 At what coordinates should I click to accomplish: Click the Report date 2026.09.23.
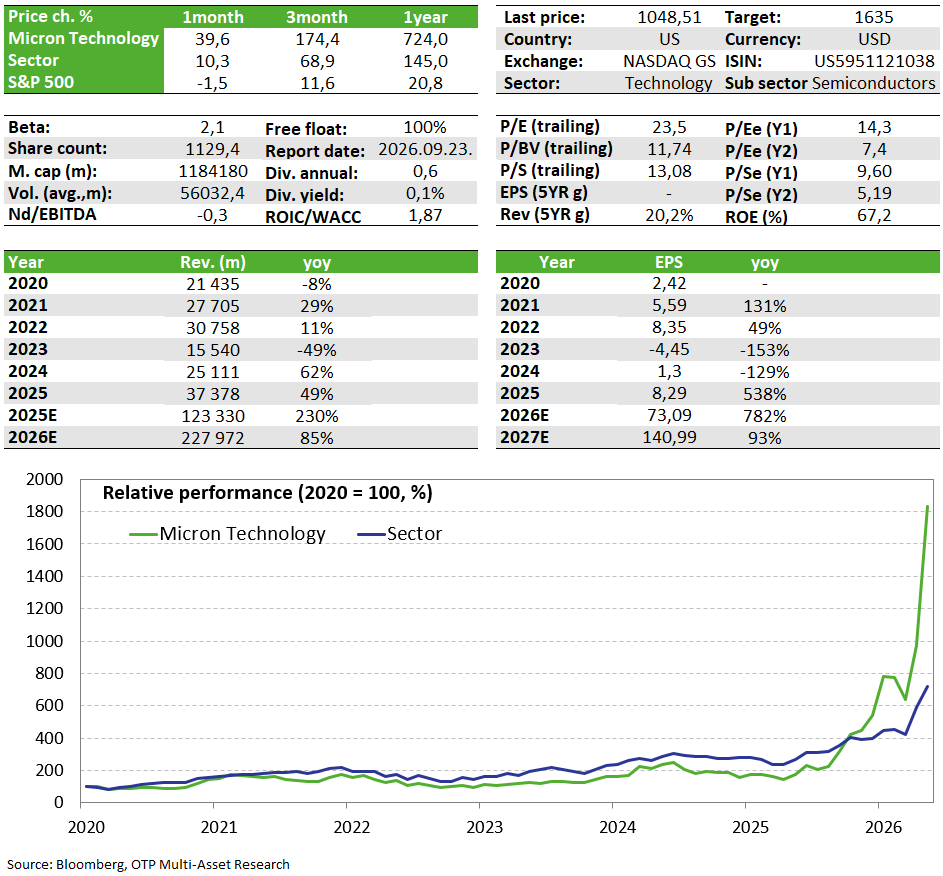[x=425, y=150]
